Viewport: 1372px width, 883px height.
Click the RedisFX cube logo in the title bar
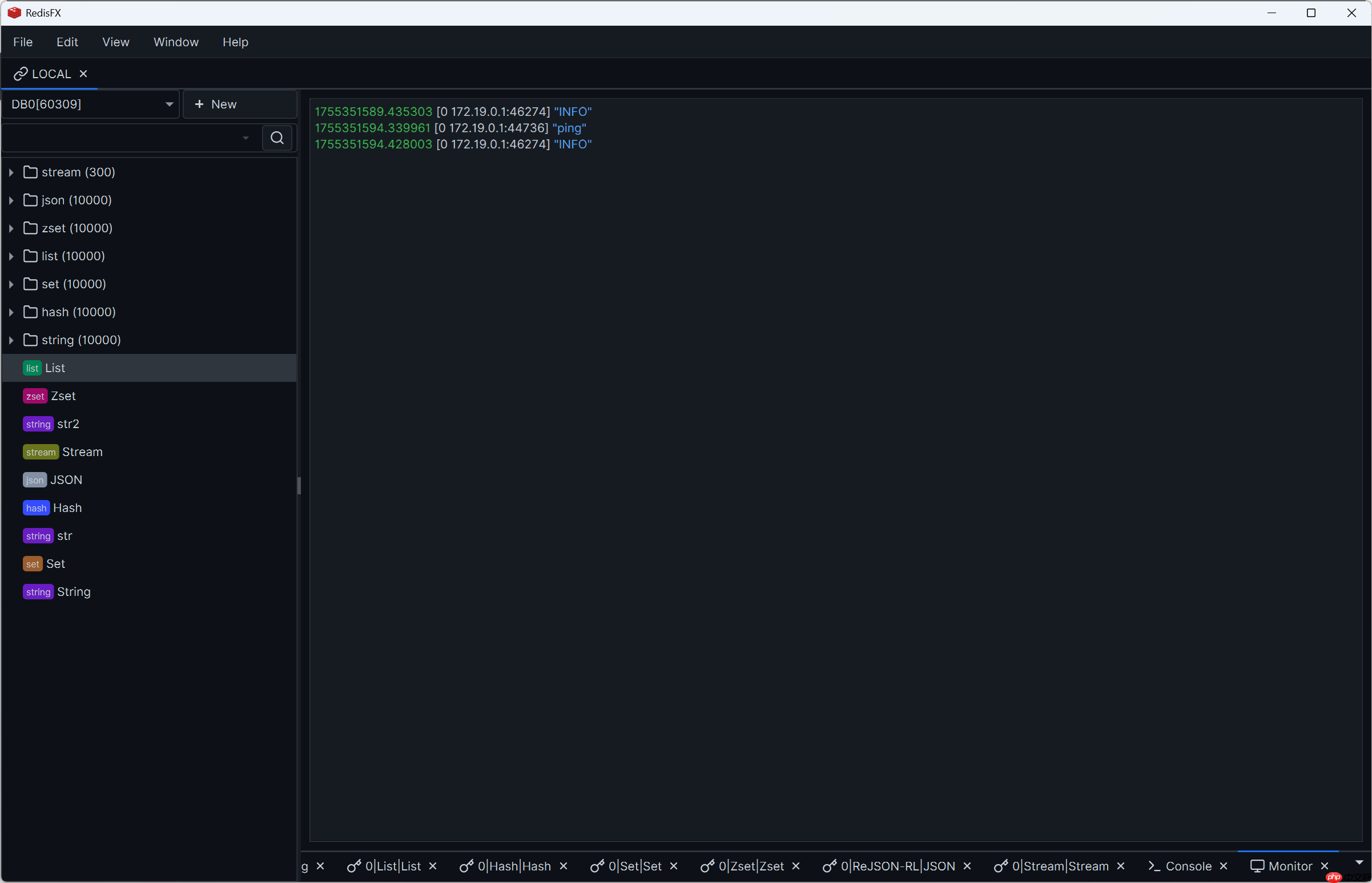[14, 13]
